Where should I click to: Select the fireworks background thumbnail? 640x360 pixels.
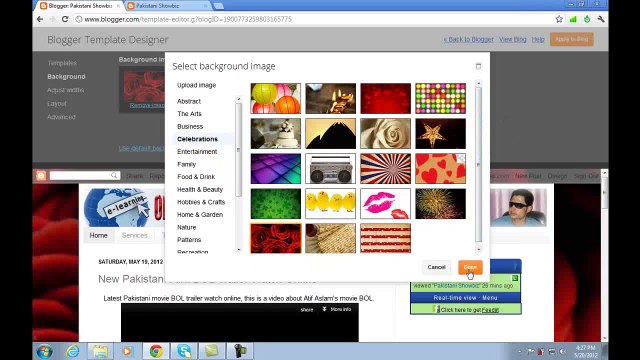[x=440, y=203]
